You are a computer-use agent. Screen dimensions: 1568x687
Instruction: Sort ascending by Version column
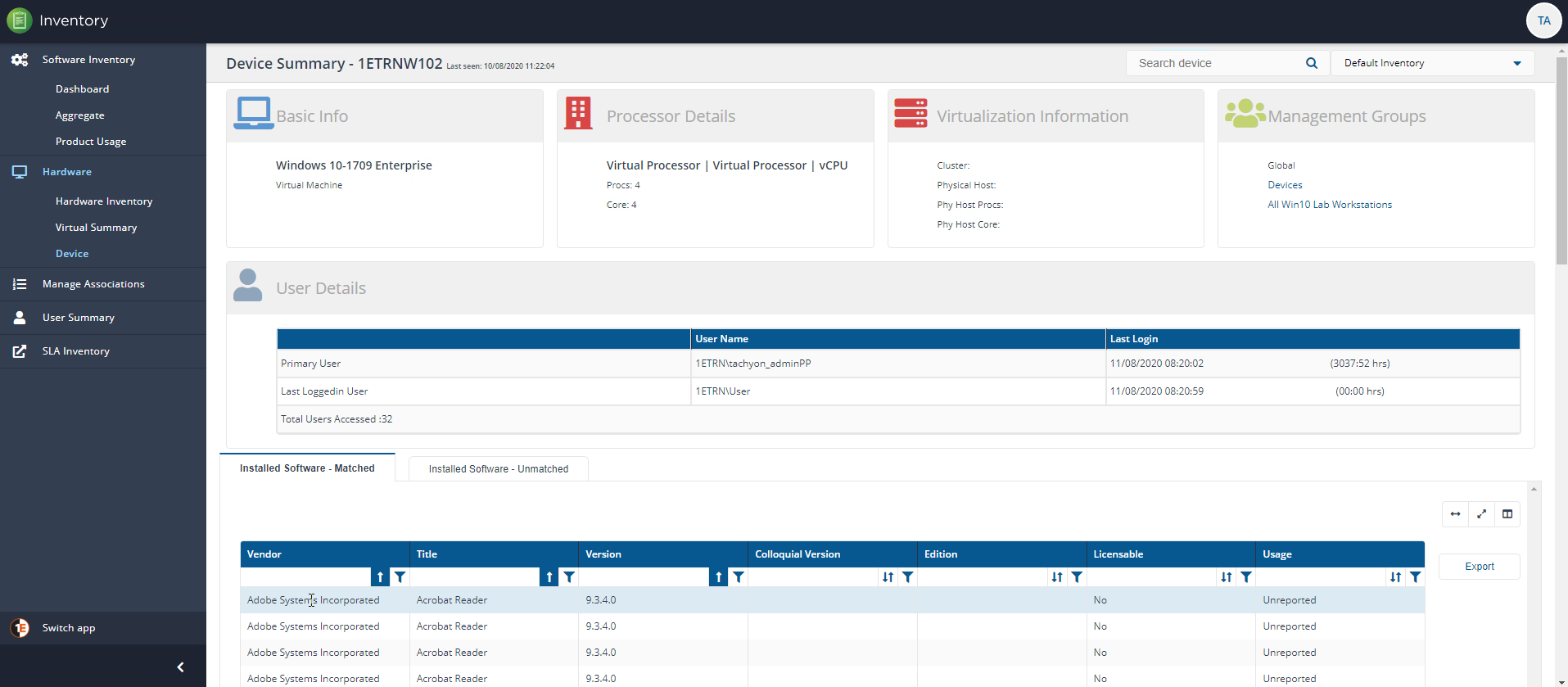pos(719,577)
